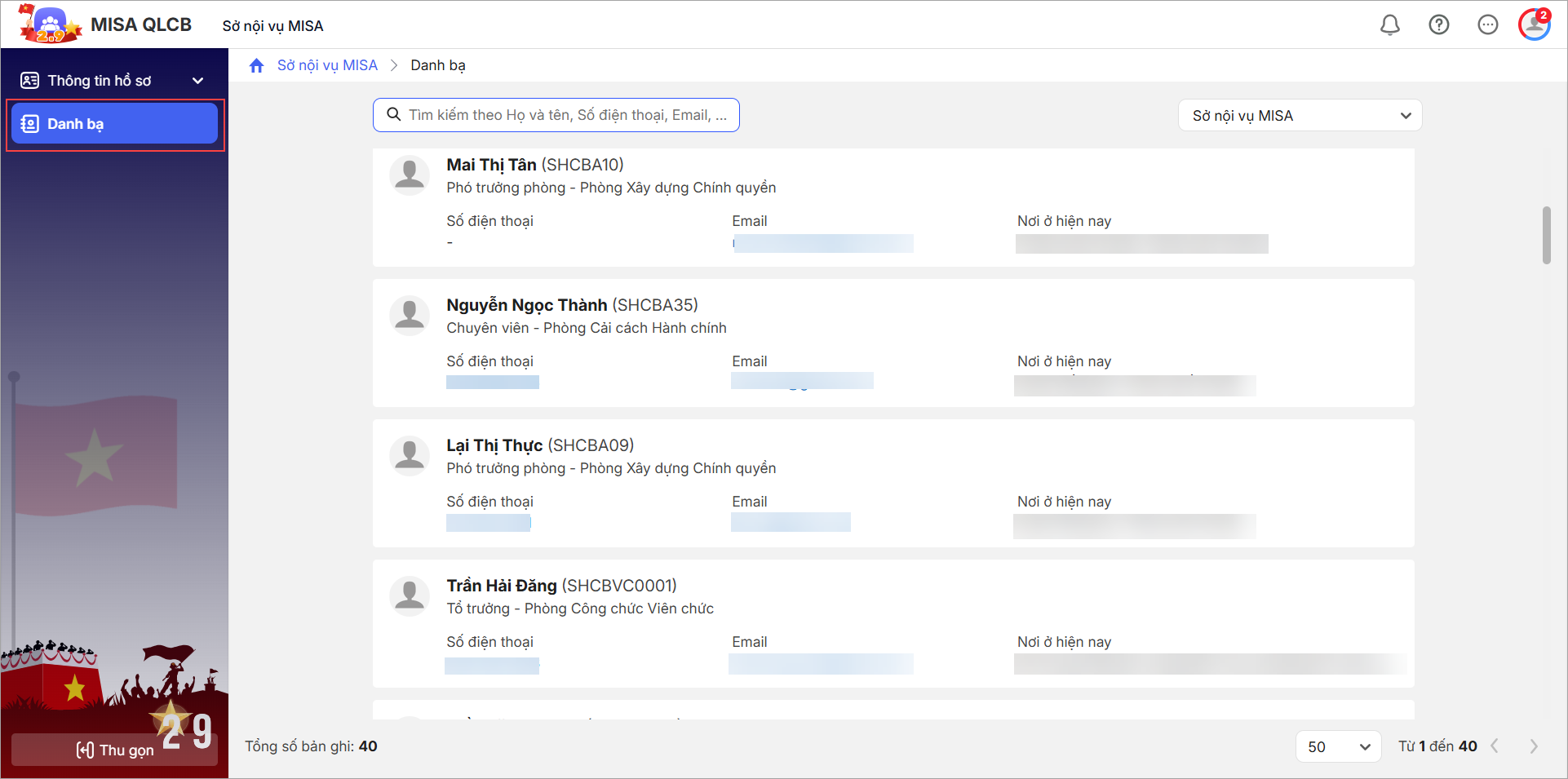Open the help question mark icon
1568x779 pixels.
tap(1438, 25)
